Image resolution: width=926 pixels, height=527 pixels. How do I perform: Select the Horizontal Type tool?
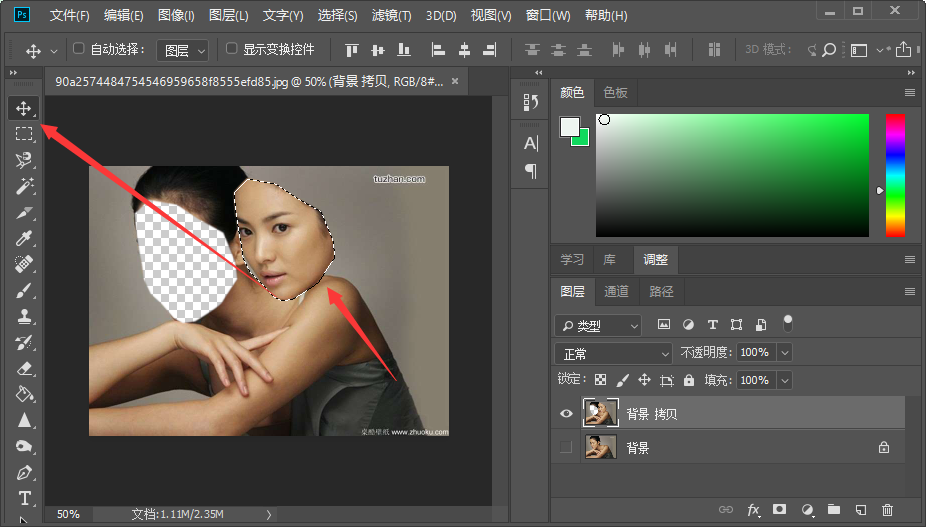(24, 498)
